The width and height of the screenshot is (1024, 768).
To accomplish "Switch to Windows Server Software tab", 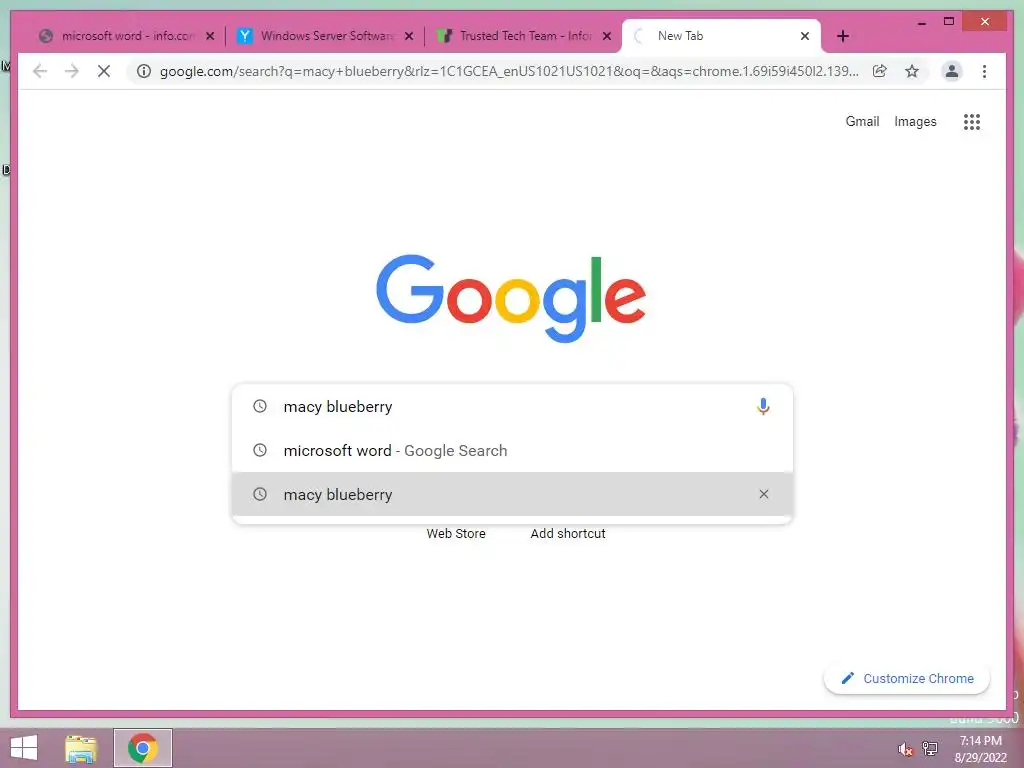I will pyautogui.click(x=325, y=36).
